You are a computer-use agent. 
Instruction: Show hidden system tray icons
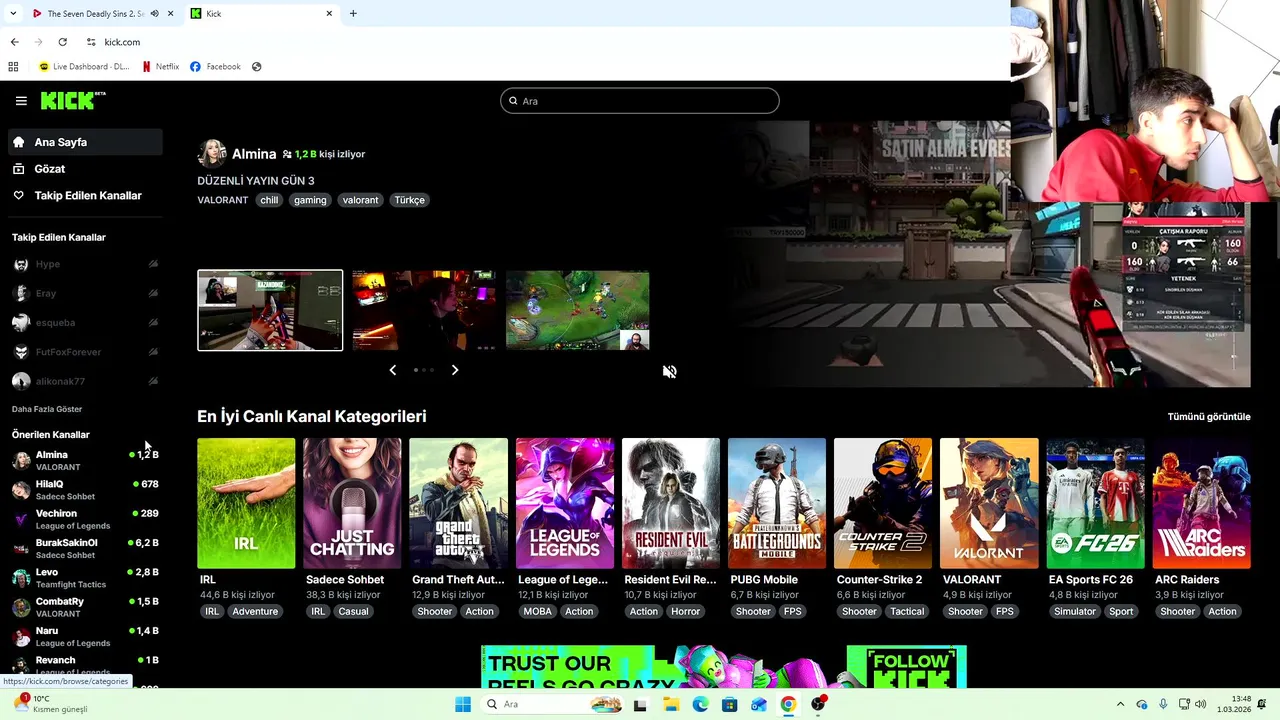coord(1120,704)
